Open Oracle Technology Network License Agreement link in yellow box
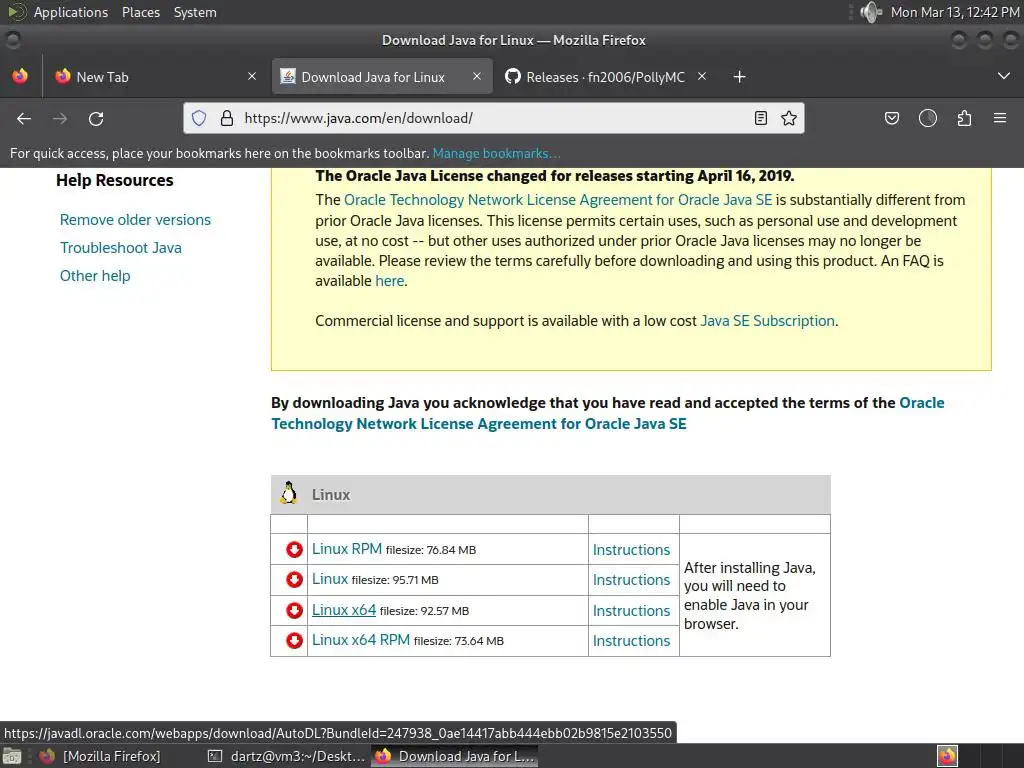Screen dimensions: 1024x768 pos(558,200)
